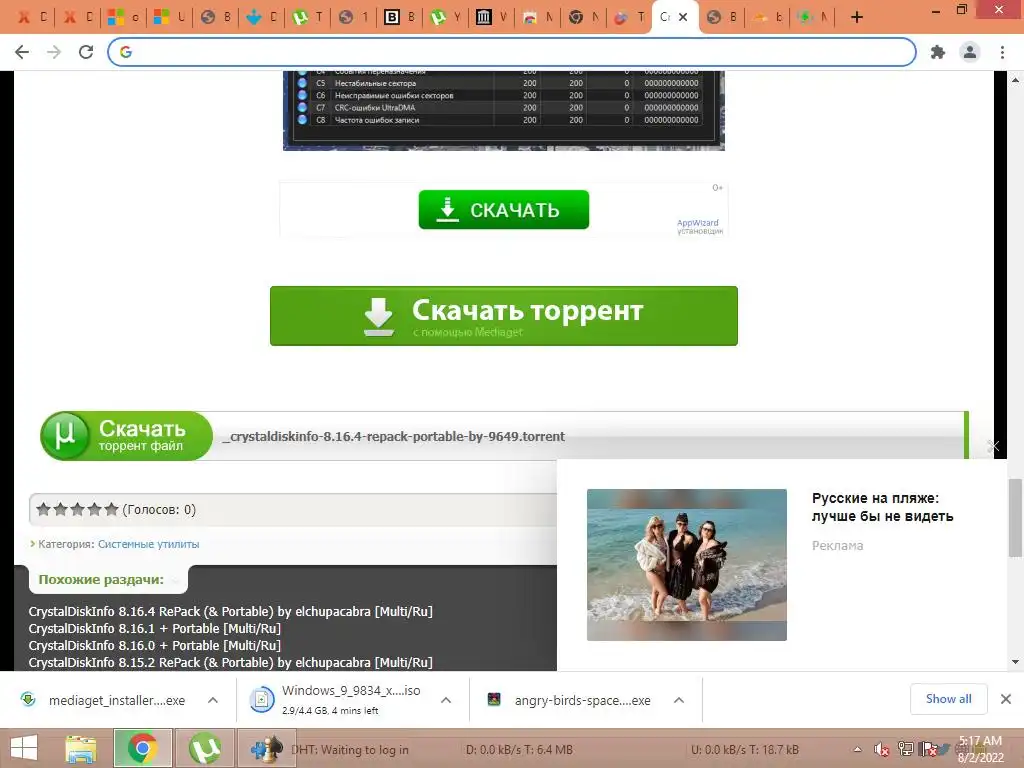Open CrystalDiskInfo 8.15.2 RePack link
Image resolution: width=1024 pixels, height=768 pixels.
(x=231, y=662)
